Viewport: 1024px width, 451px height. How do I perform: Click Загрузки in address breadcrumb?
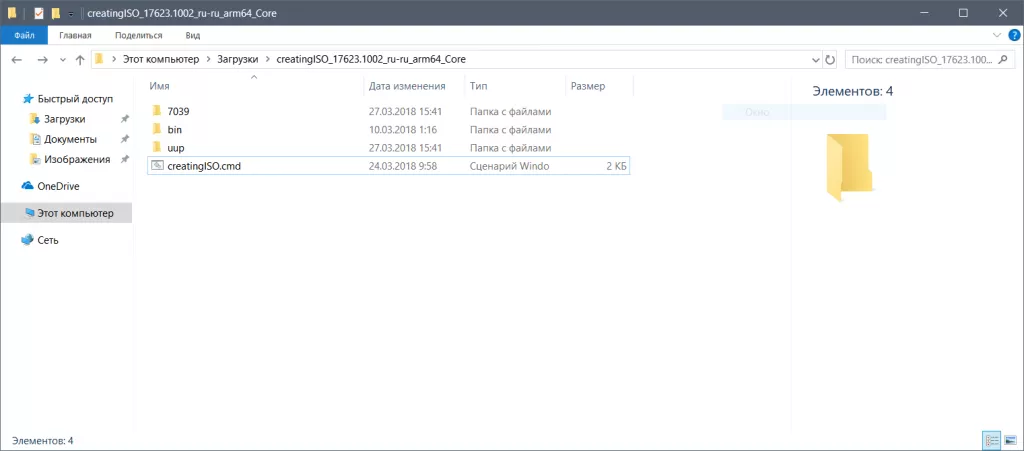tap(238, 59)
